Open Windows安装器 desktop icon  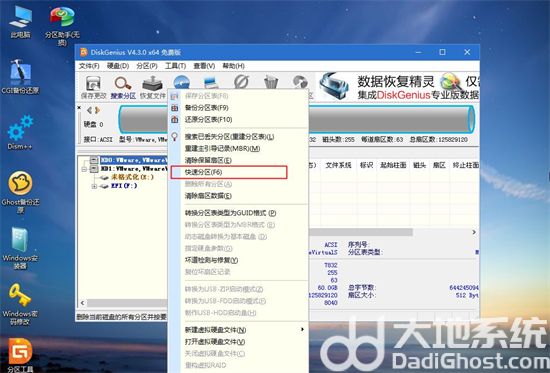(20, 248)
